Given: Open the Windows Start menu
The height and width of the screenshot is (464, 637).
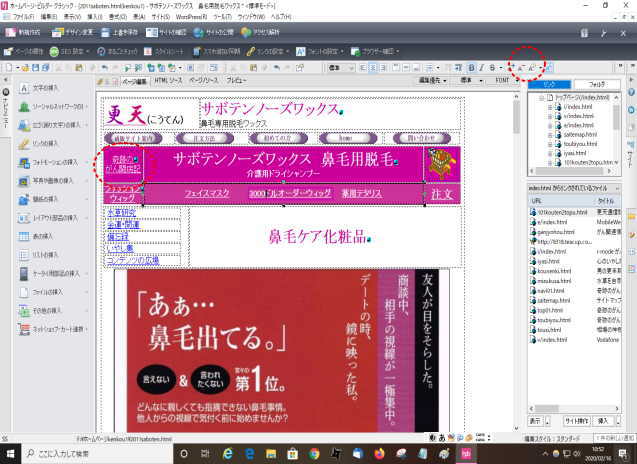Looking at the screenshot, I should click(x=10, y=453).
